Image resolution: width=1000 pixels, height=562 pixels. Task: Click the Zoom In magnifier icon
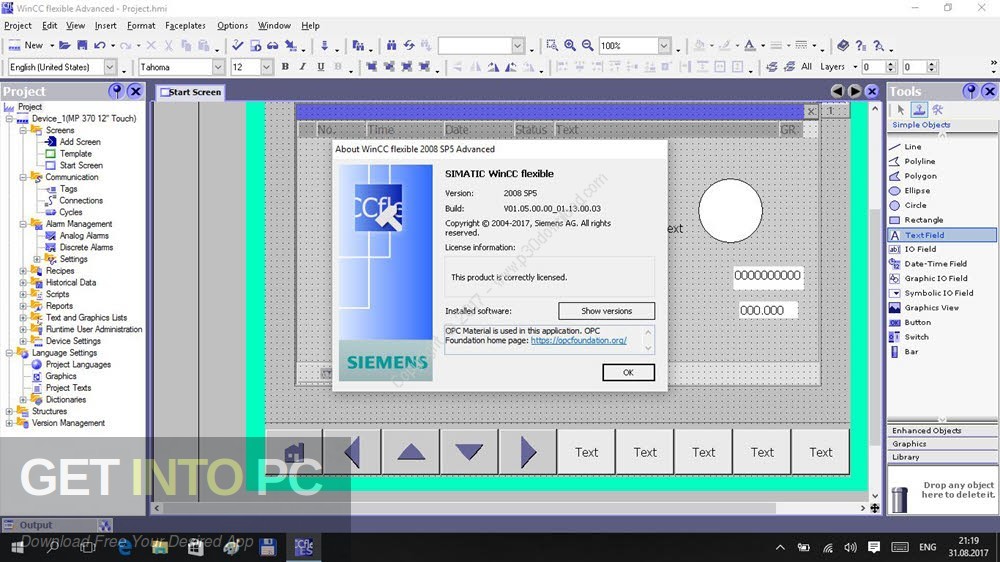click(570, 45)
